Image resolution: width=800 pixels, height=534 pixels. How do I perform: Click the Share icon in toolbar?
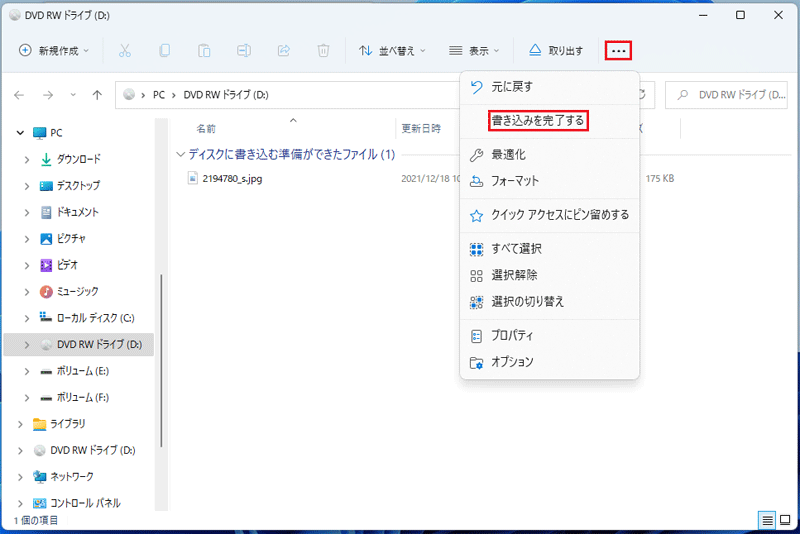point(284,50)
